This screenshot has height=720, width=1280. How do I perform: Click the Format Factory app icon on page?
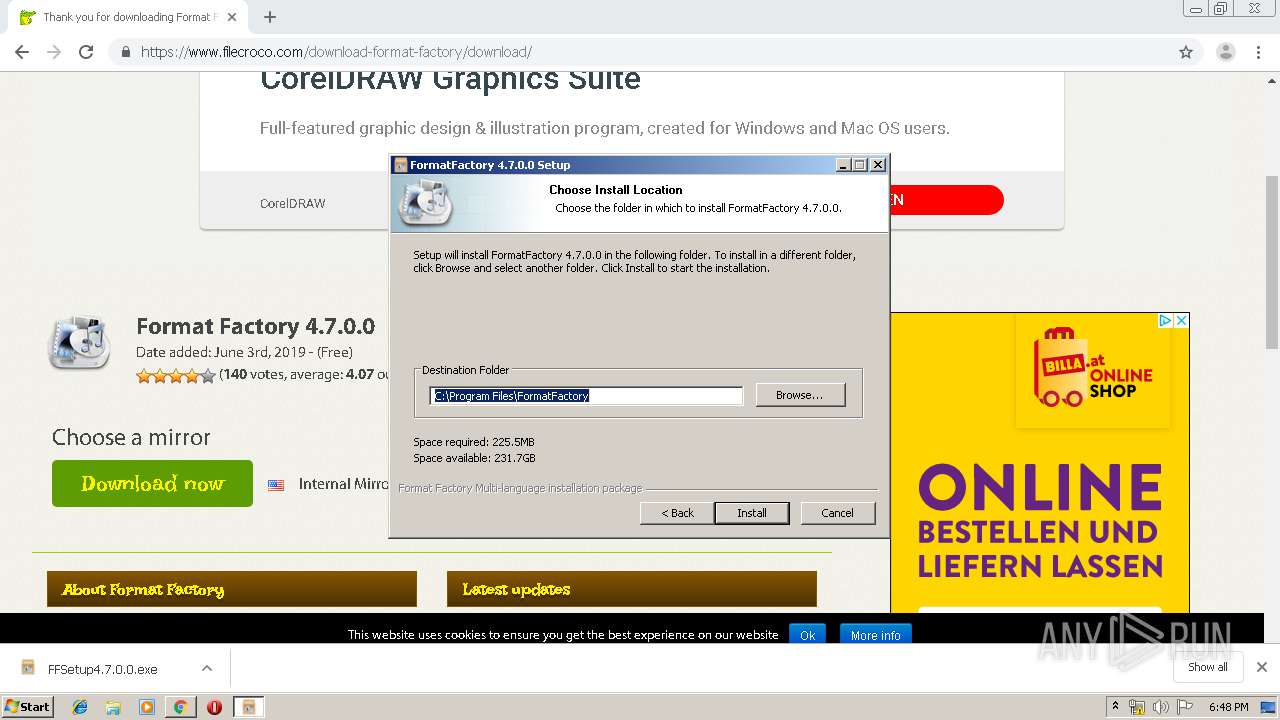(x=79, y=342)
